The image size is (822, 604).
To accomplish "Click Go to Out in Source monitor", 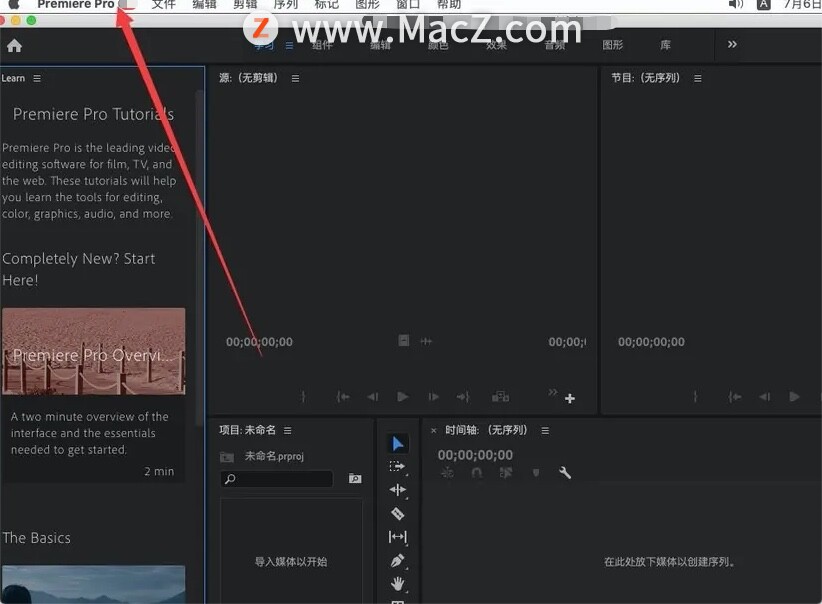I will click(463, 396).
